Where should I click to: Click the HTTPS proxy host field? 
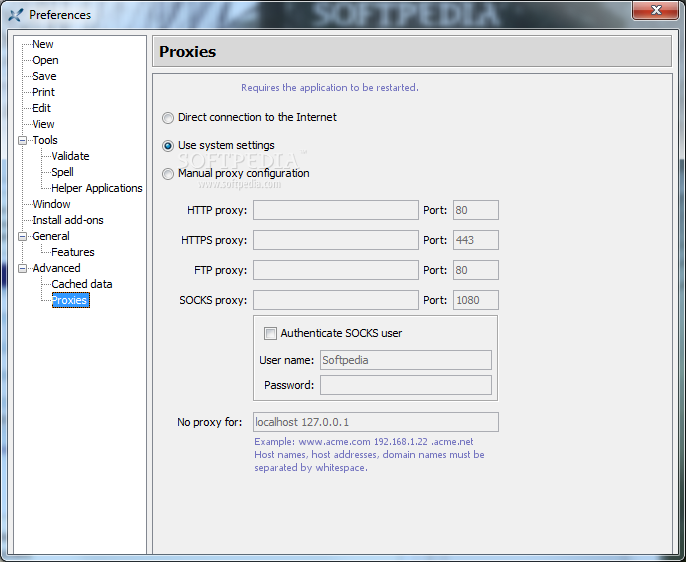pos(336,240)
